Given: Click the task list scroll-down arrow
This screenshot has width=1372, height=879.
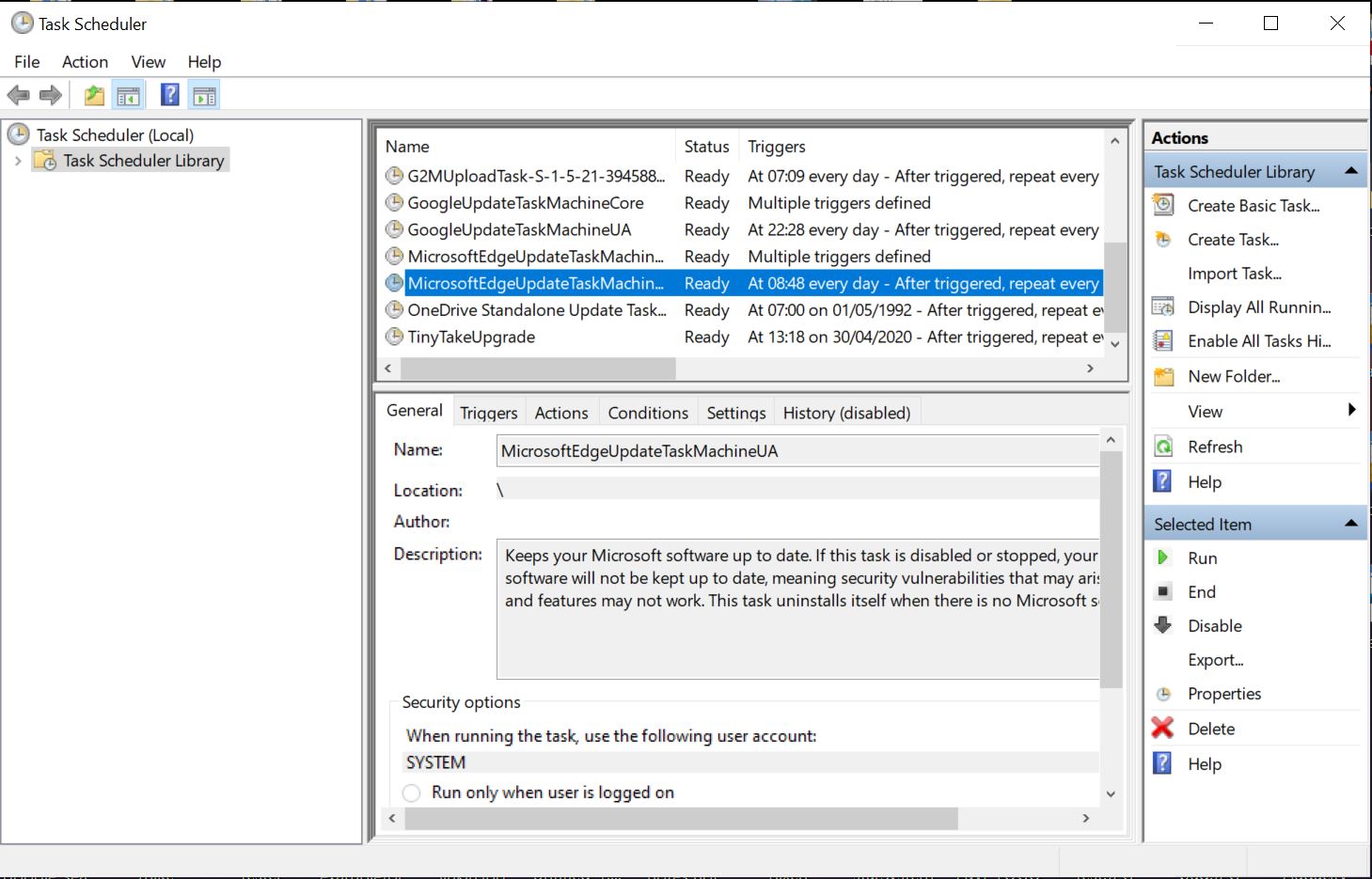Looking at the screenshot, I should pos(1114,344).
